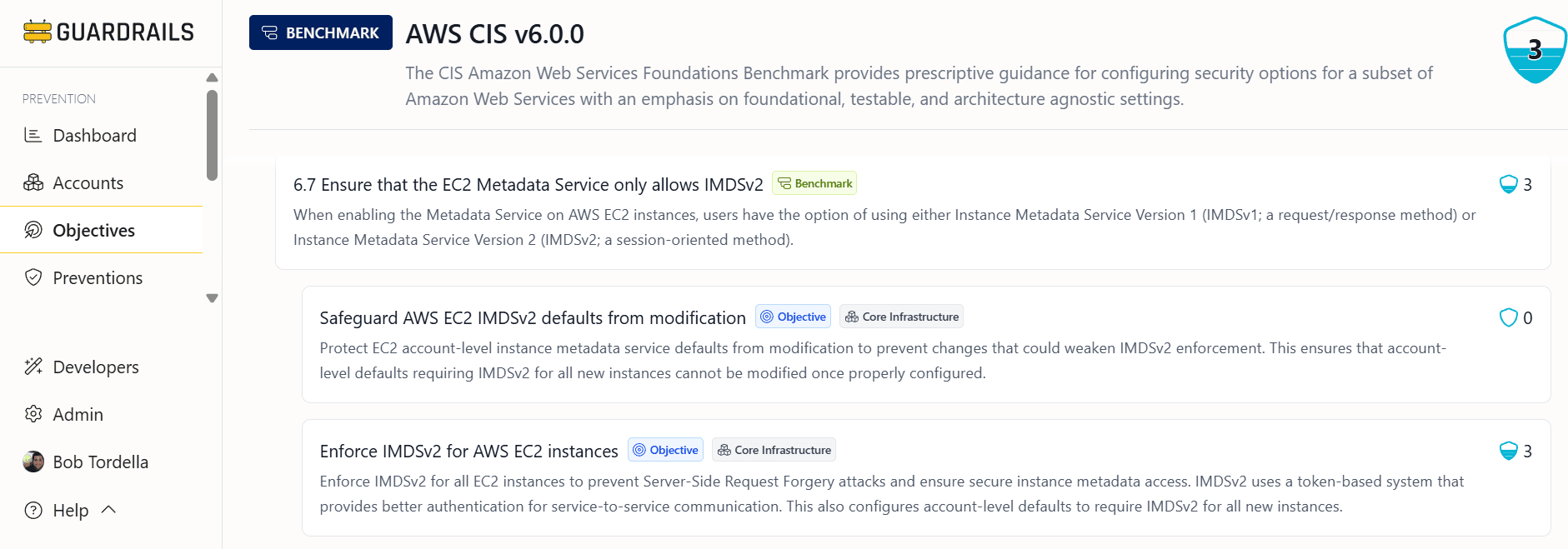The height and width of the screenshot is (549, 1568).
Task: Click shield score 3 for item 6.7
Action: (1515, 184)
